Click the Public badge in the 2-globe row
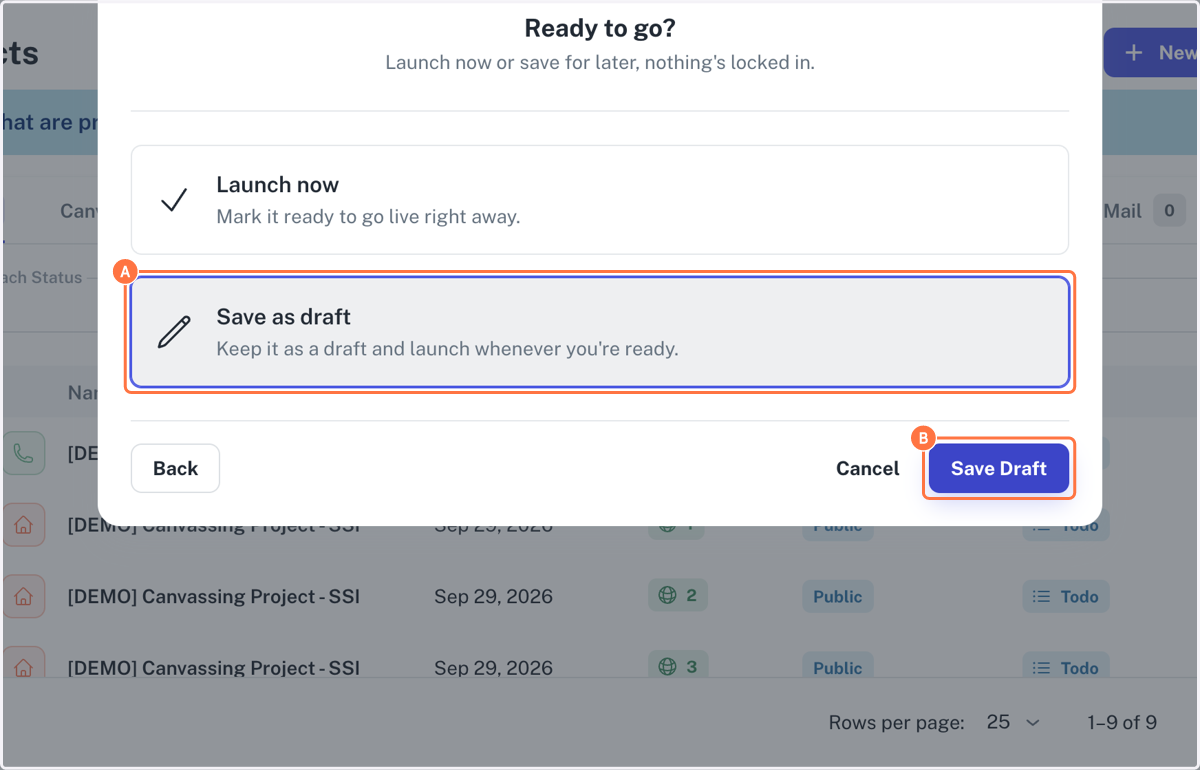 [837, 596]
